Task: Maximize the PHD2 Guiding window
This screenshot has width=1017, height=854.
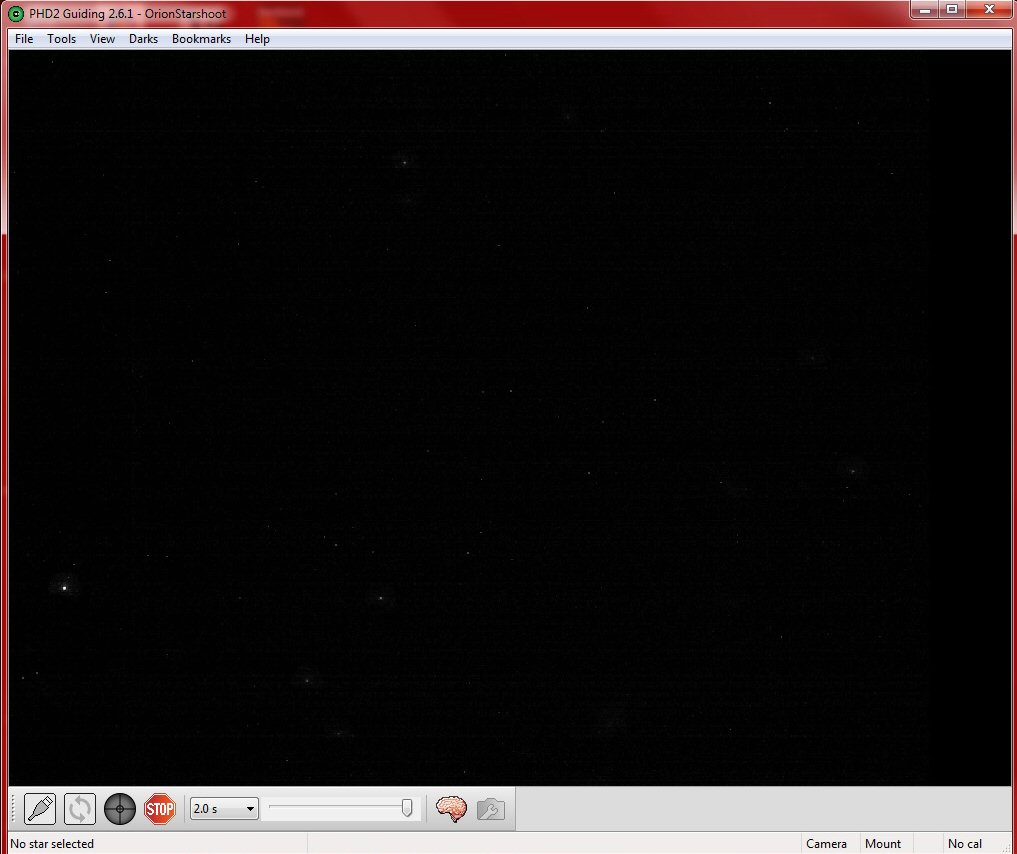Action: 952,10
